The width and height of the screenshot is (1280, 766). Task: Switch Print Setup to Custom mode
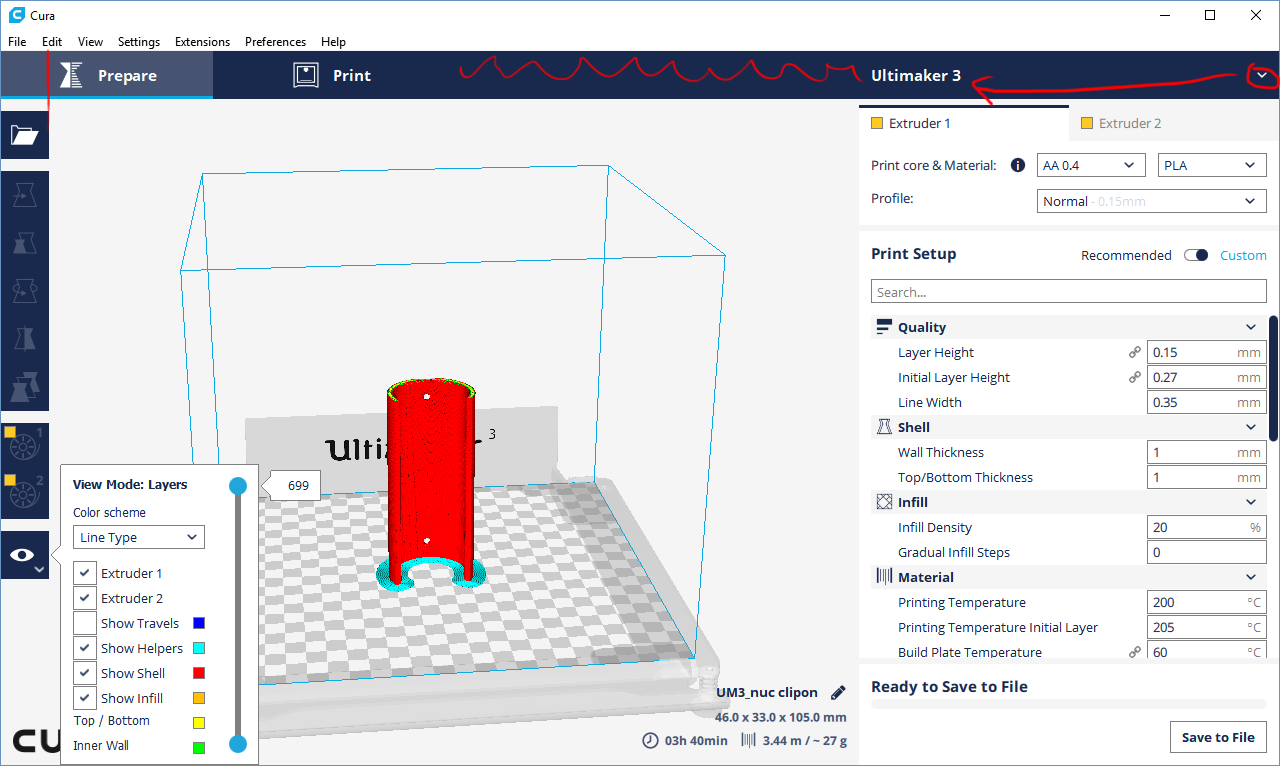pyautogui.click(x=1243, y=255)
